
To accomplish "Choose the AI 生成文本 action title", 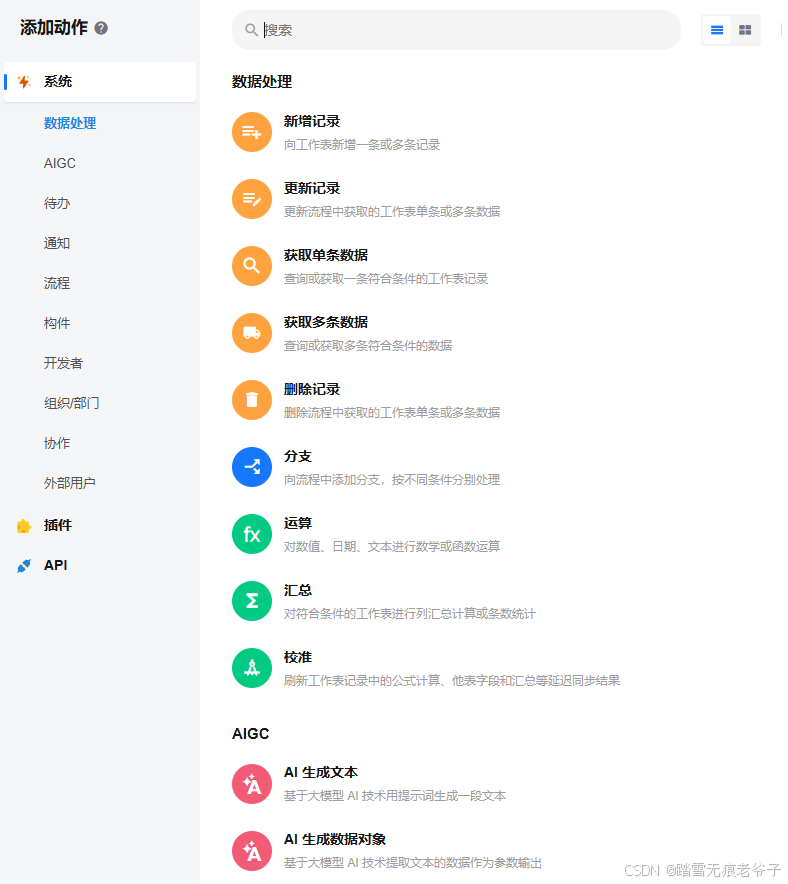I will (x=321, y=772).
